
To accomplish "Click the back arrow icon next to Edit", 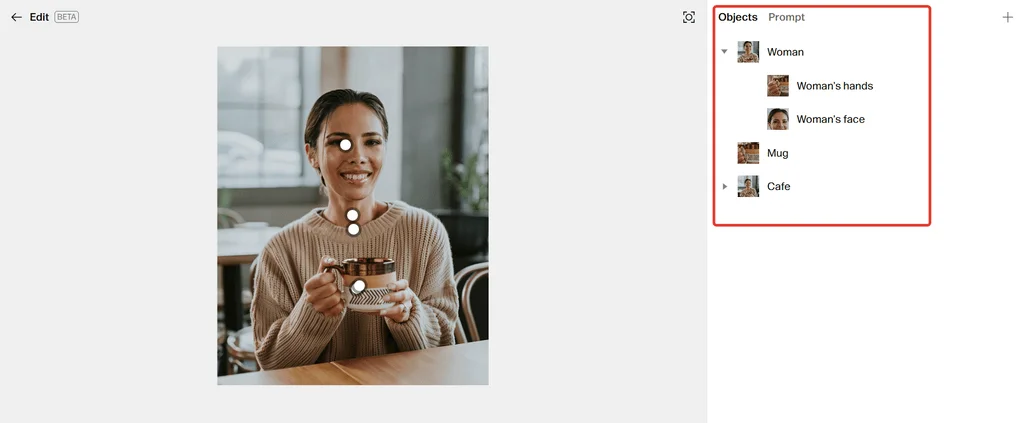I will coord(16,17).
